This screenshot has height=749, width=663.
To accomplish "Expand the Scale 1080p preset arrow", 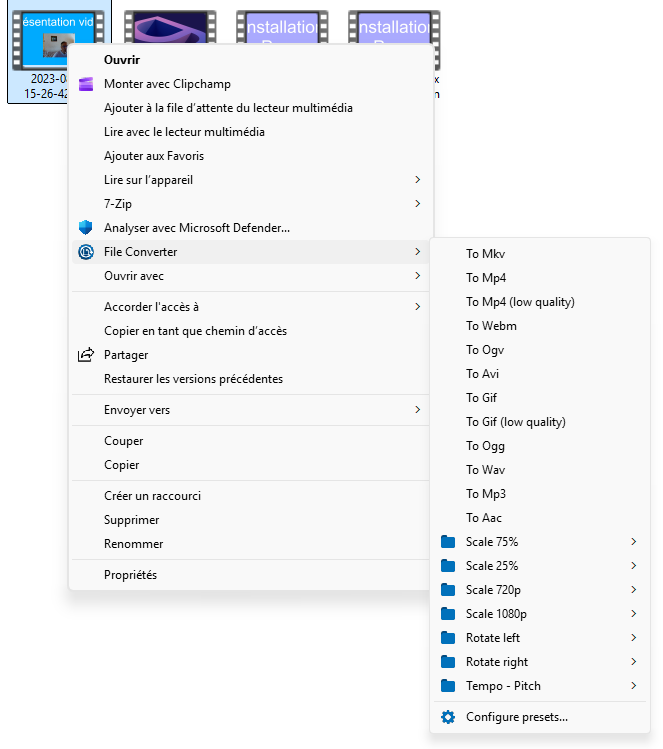I will 633,614.
